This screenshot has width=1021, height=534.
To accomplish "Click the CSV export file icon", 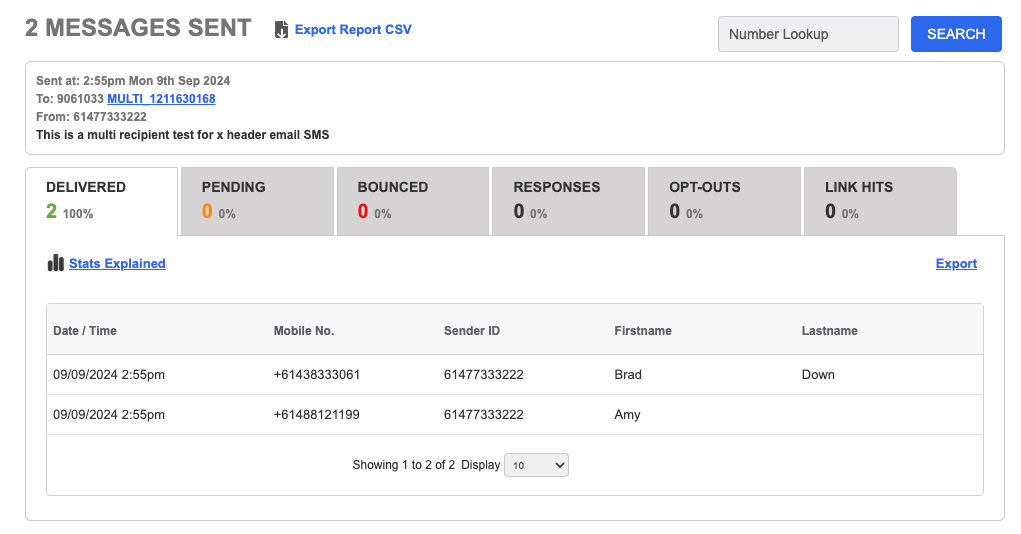I will pos(281,30).
